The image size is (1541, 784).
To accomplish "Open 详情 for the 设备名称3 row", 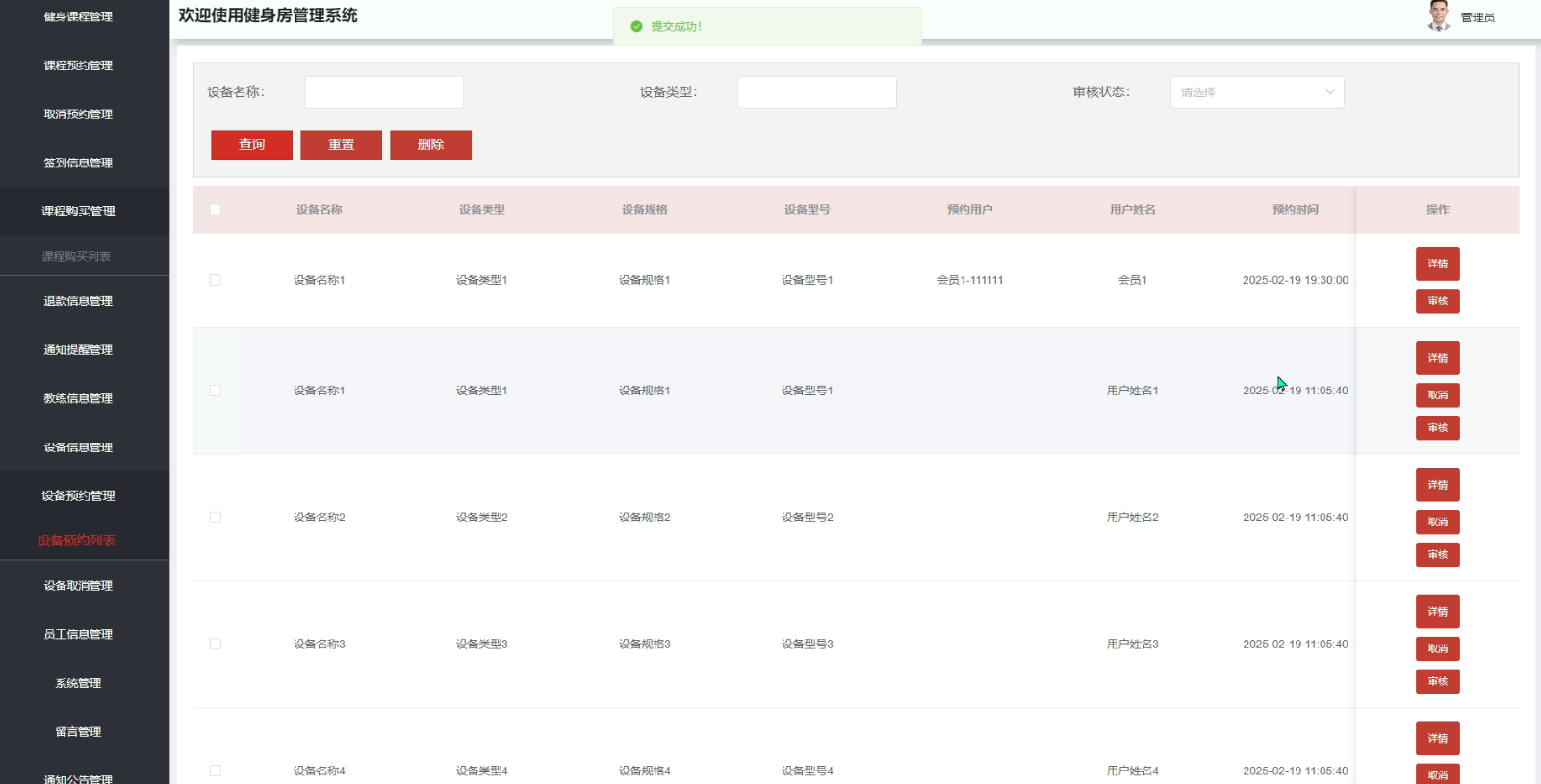I will click(1437, 612).
